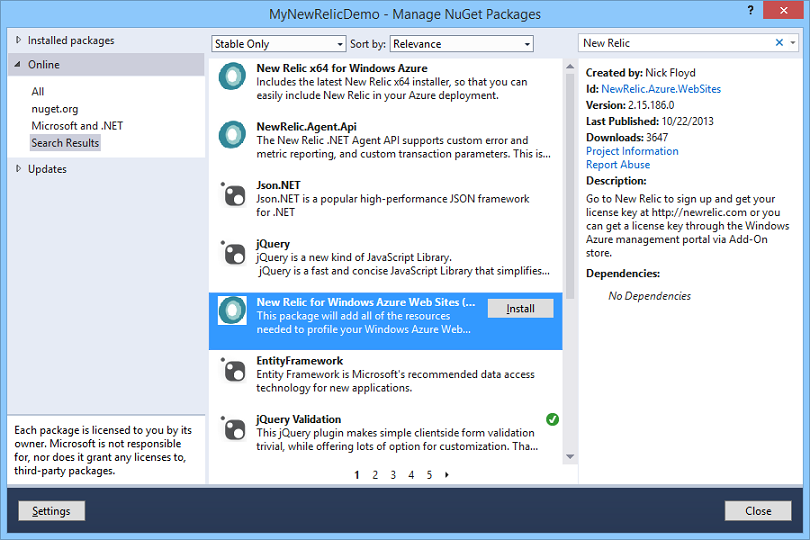This screenshot has width=810, height=540.
Task: Click the Created by Nick Floyd text
Action: 641,73
